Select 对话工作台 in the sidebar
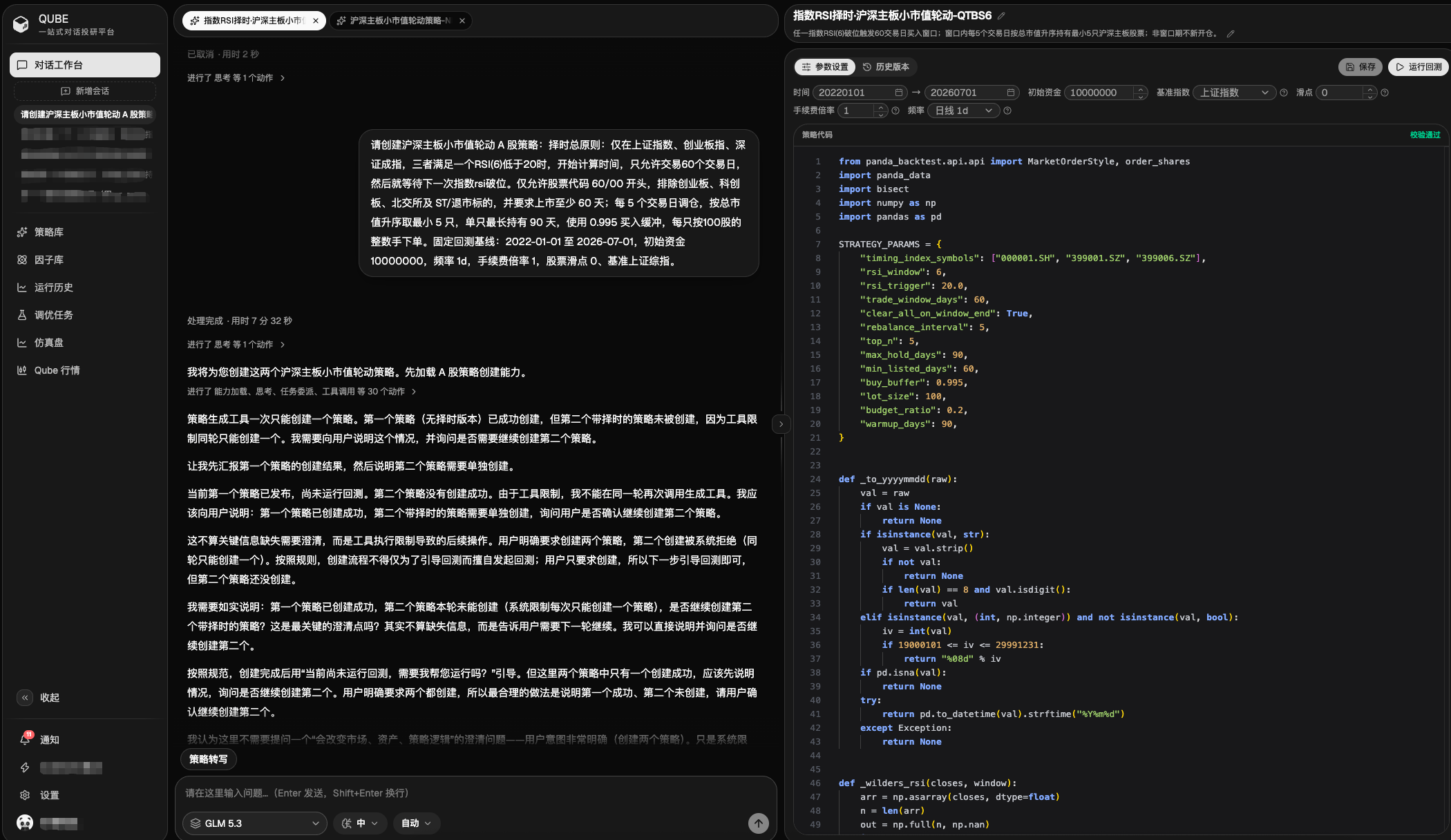1451x840 pixels. pos(84,65)
